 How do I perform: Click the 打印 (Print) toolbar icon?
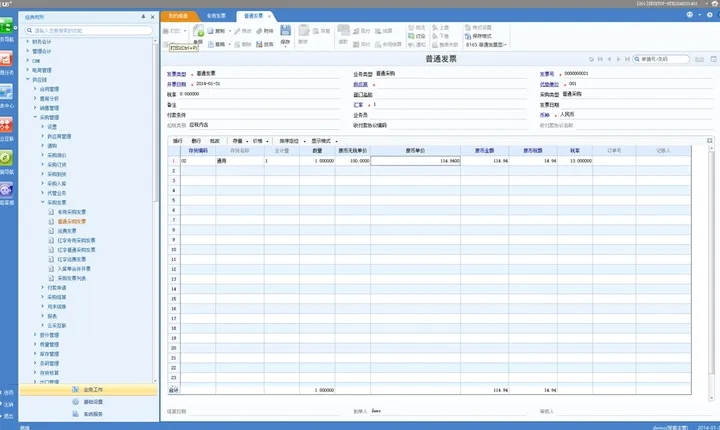[171, 31]
